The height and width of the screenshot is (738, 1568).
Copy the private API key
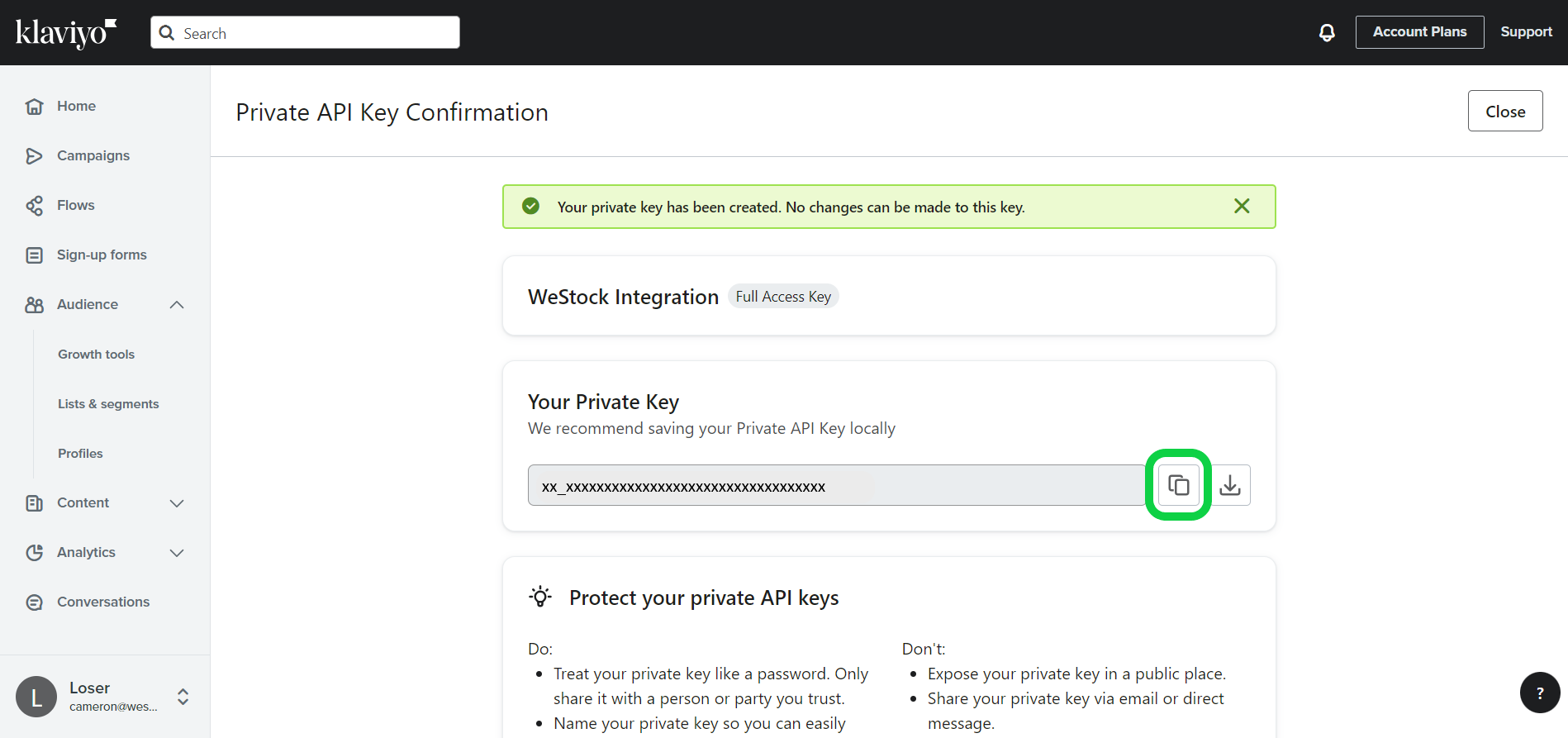click(1179, 485)
